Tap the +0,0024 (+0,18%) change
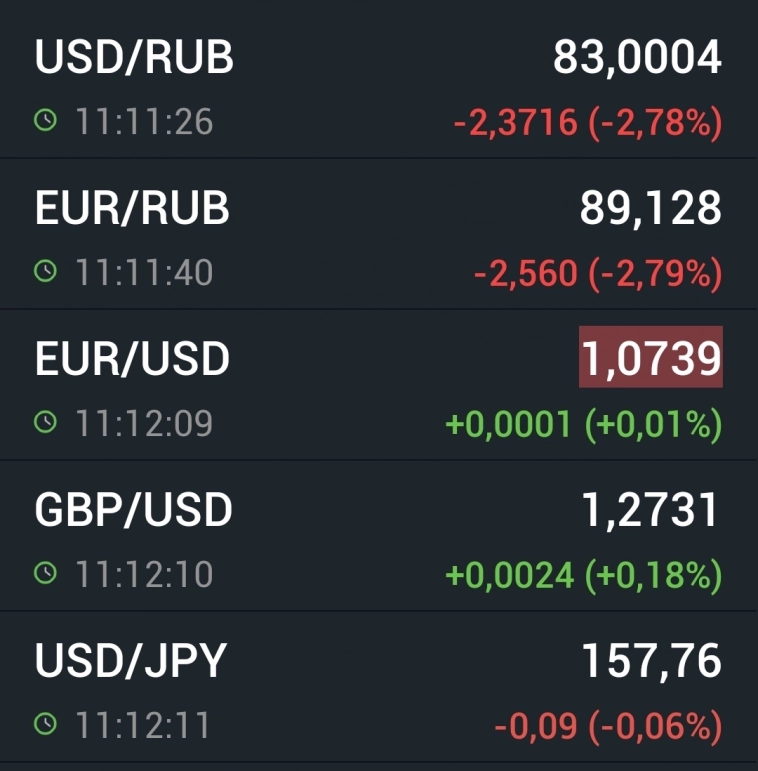Image resolution: width=758 pixels, height=771 pixels. tap(583, 576)
